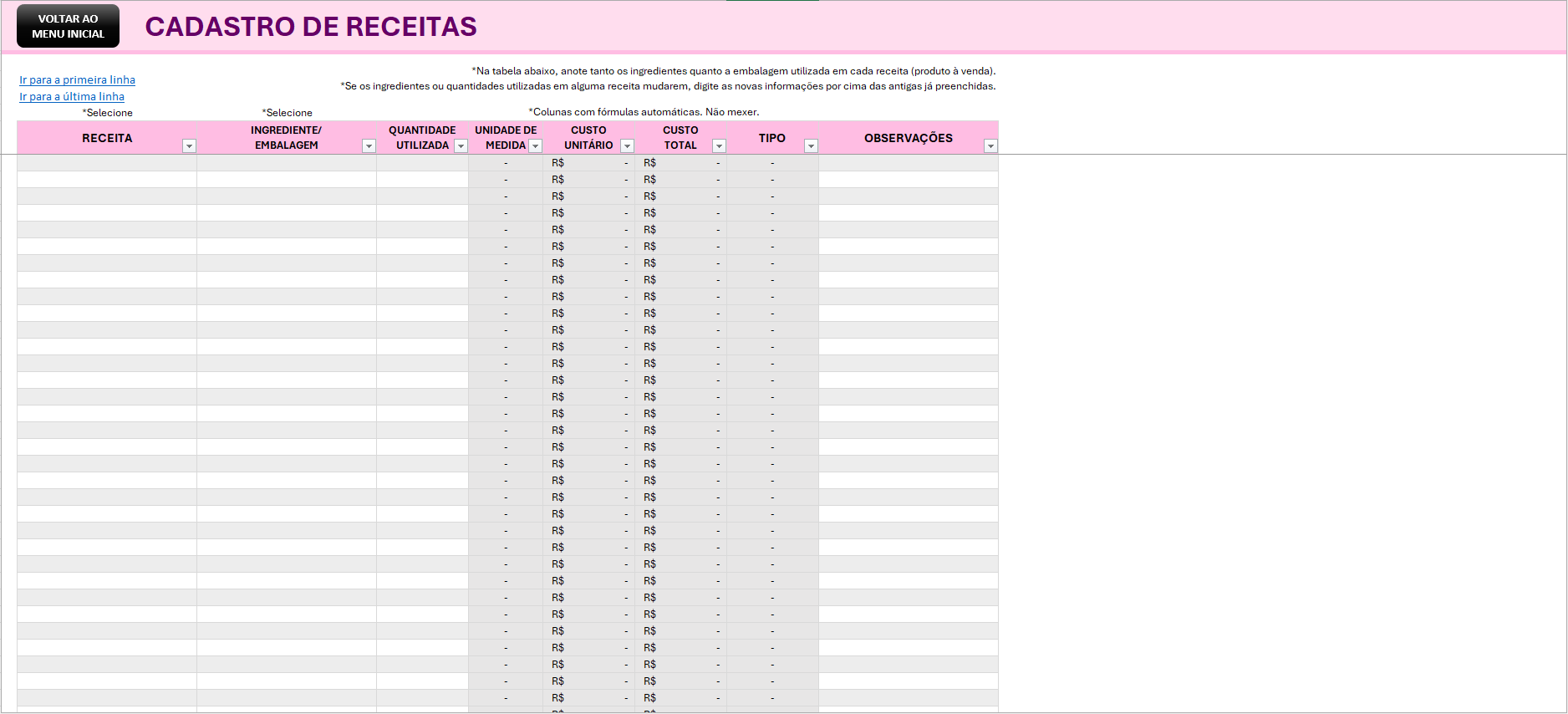Select the first empty QUANTIDADE UTILIZADA cell
1568x714 pixels.
(422, 163)
